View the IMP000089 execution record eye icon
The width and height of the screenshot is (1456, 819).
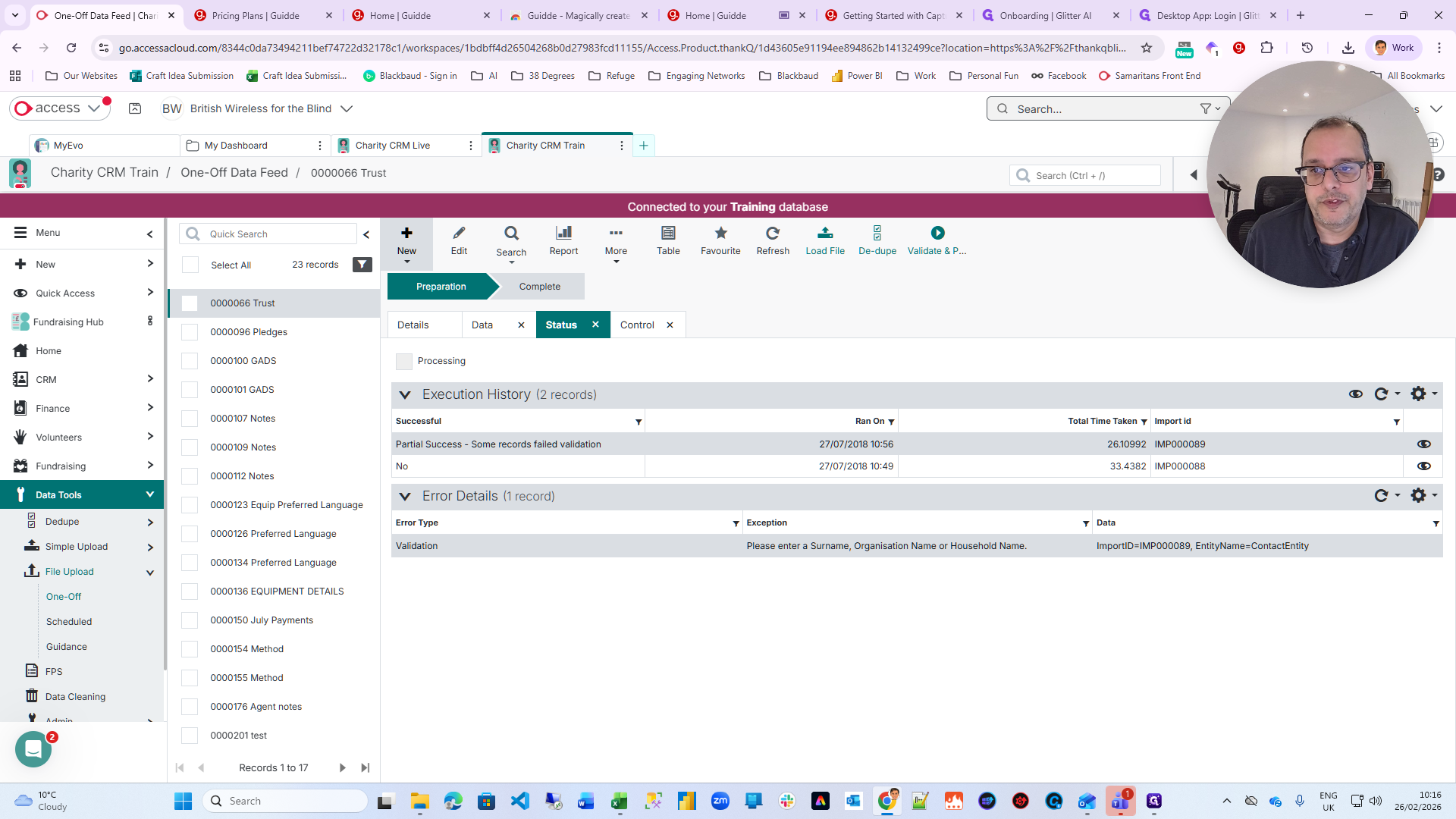(x=1423, y=444)
